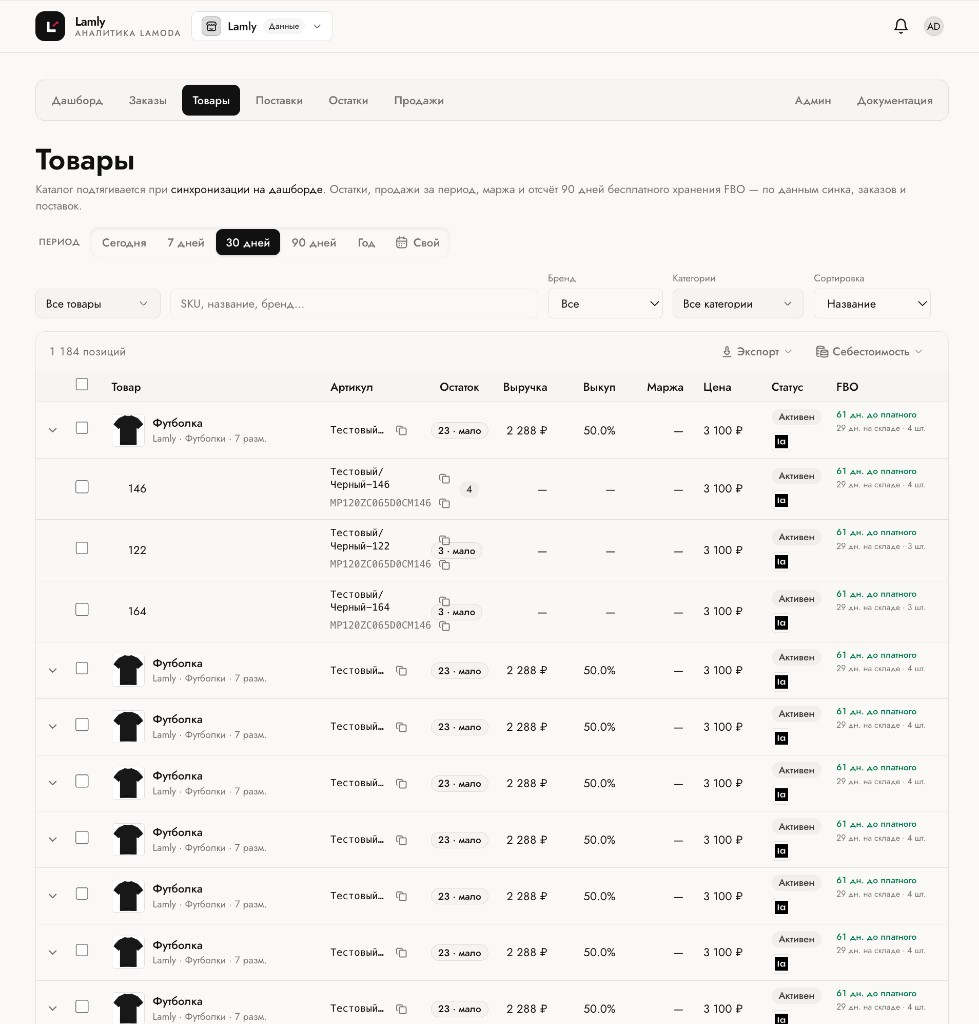Click the Артикул column header
Viewport: 979px width, 1024px height.
coord(351,387)
